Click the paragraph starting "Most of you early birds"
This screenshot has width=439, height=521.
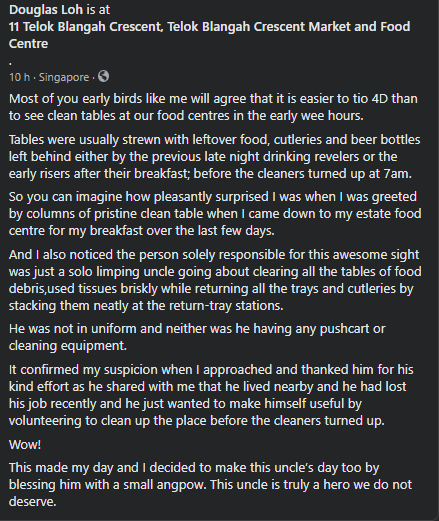[x=213, y=107]
